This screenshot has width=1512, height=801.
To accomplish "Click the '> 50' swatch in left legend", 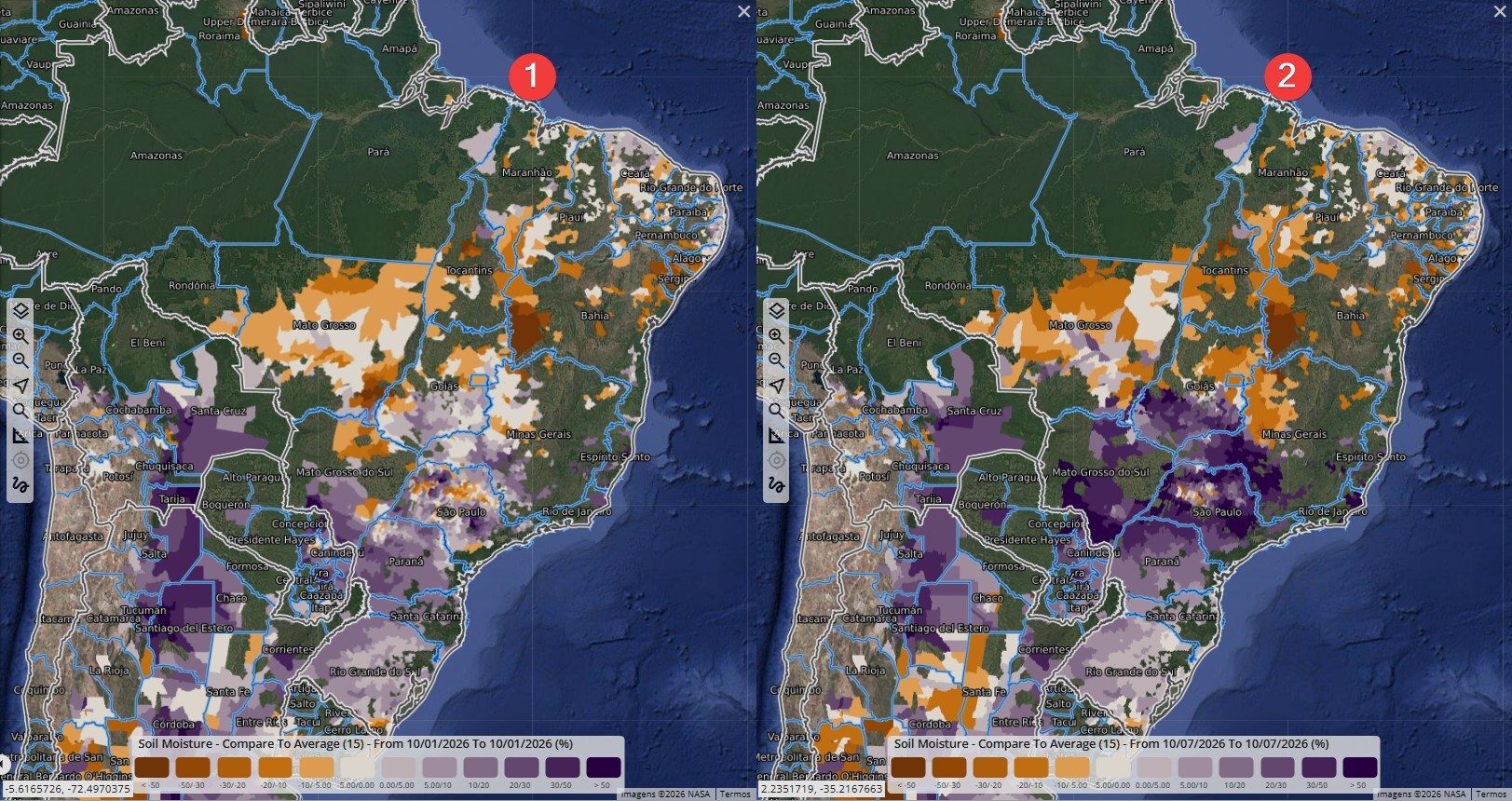I will 604,767.
